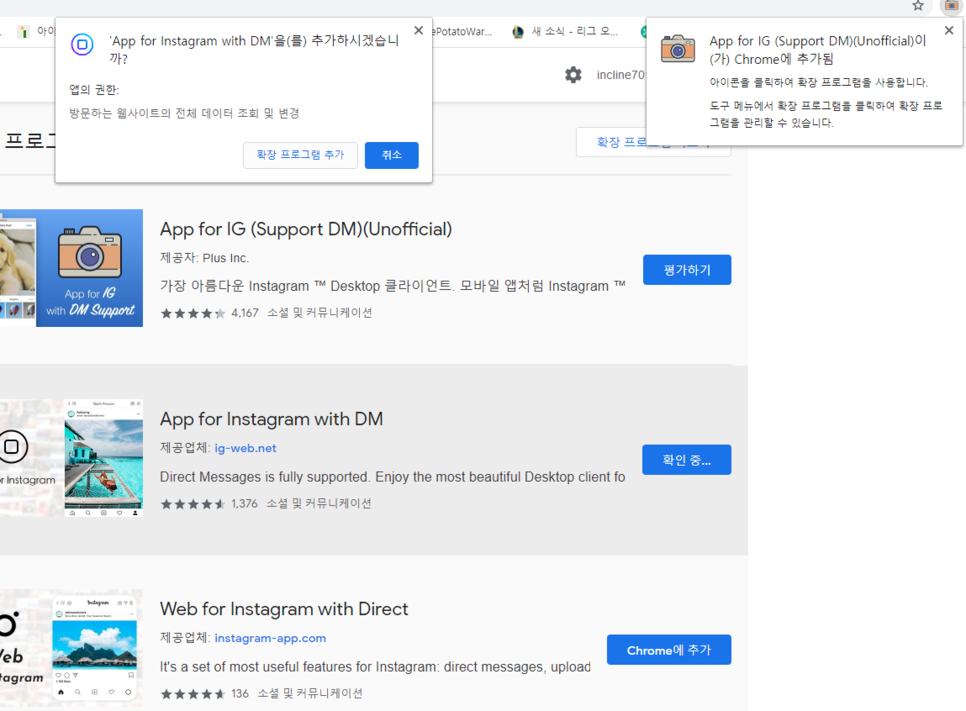
Task: Click 소셜 및 커뮤니케이션 category under App for IG
Action: (320, 313)
